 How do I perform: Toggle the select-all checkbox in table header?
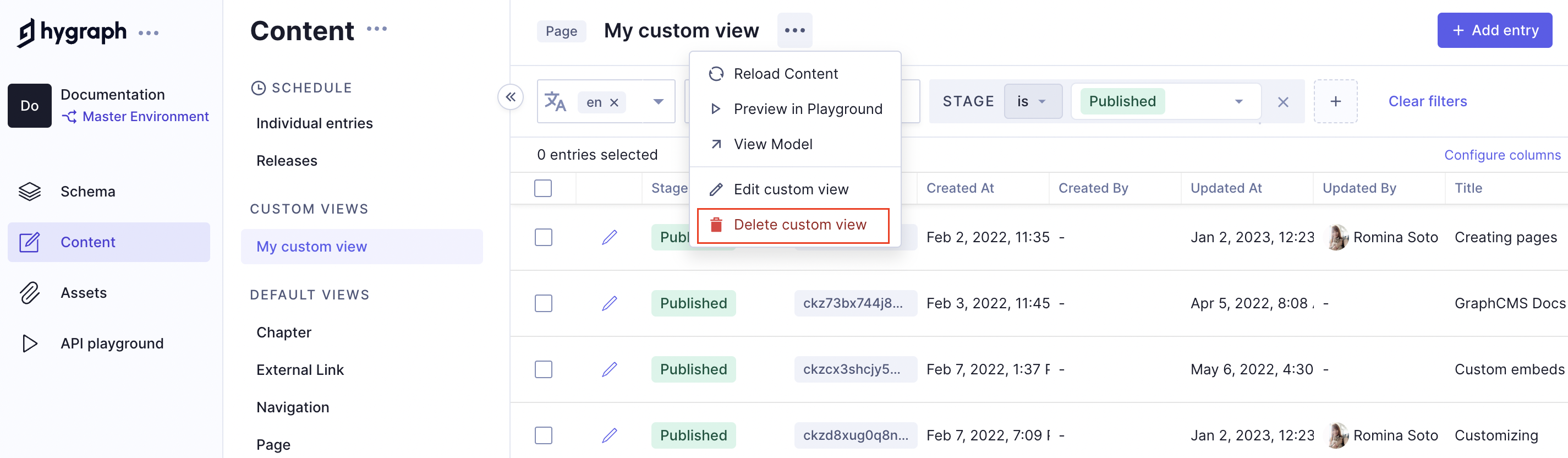click(x=543, y=188)
